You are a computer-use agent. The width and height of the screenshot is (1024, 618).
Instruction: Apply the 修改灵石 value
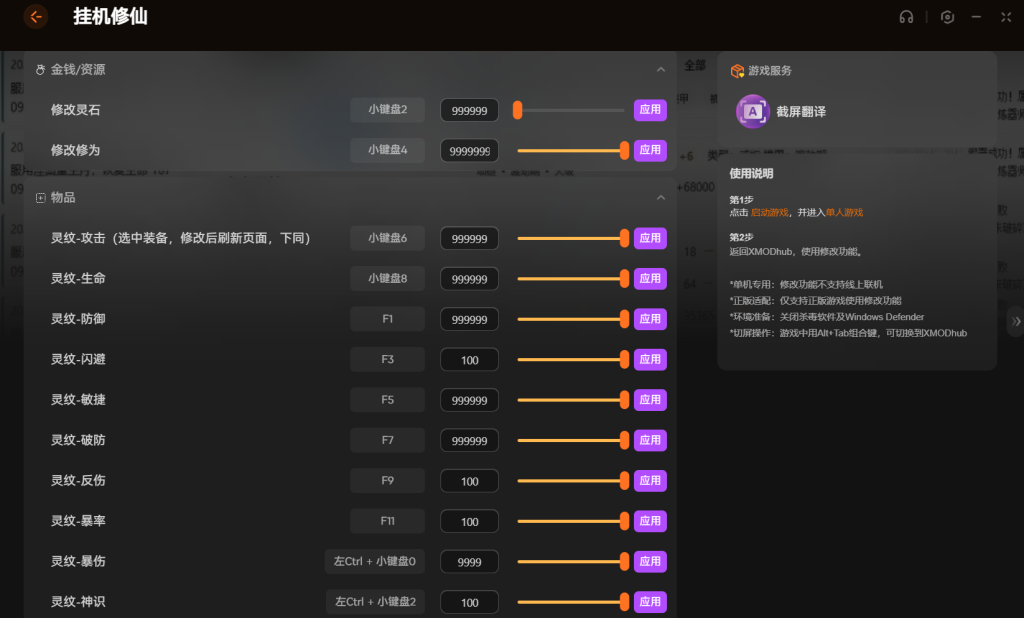[650, 110]
